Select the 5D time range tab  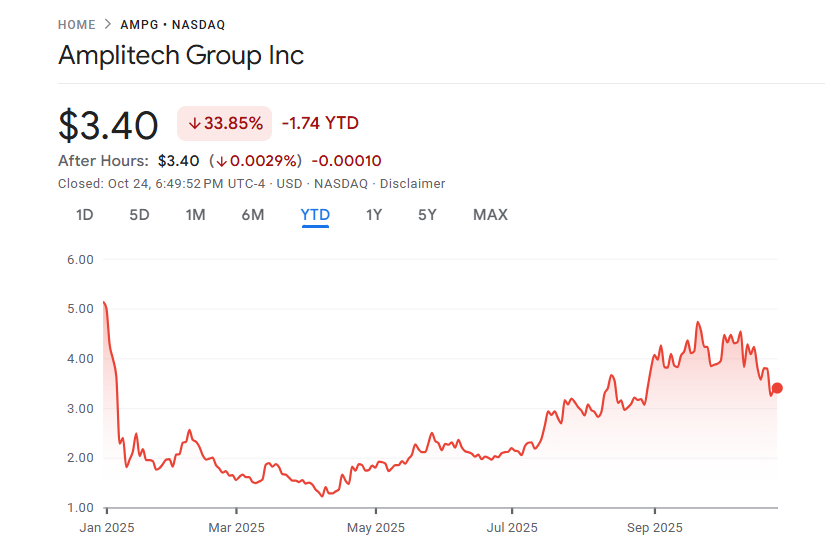pyautogui.click(x=139, y=215)
